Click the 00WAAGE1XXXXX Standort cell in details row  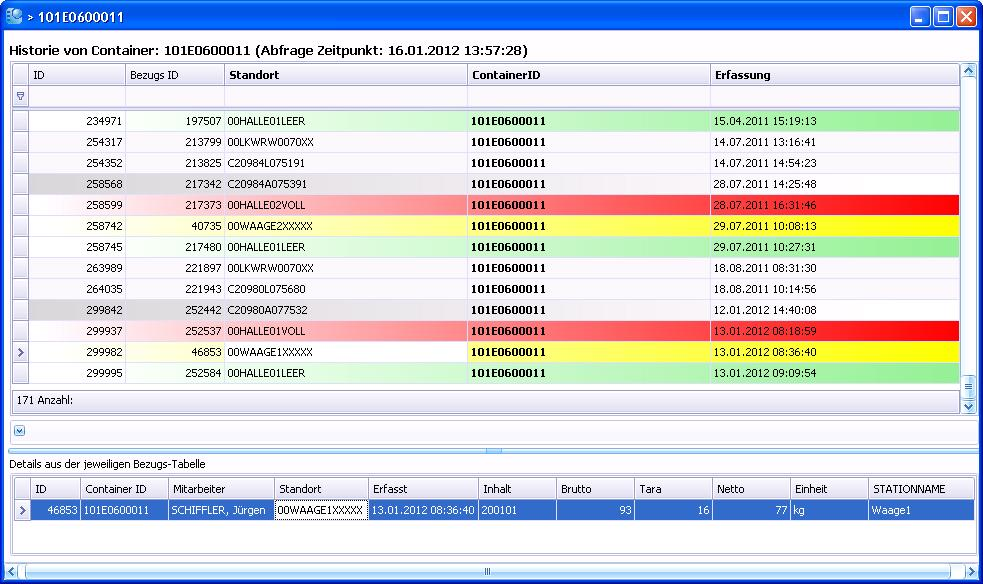321,510
